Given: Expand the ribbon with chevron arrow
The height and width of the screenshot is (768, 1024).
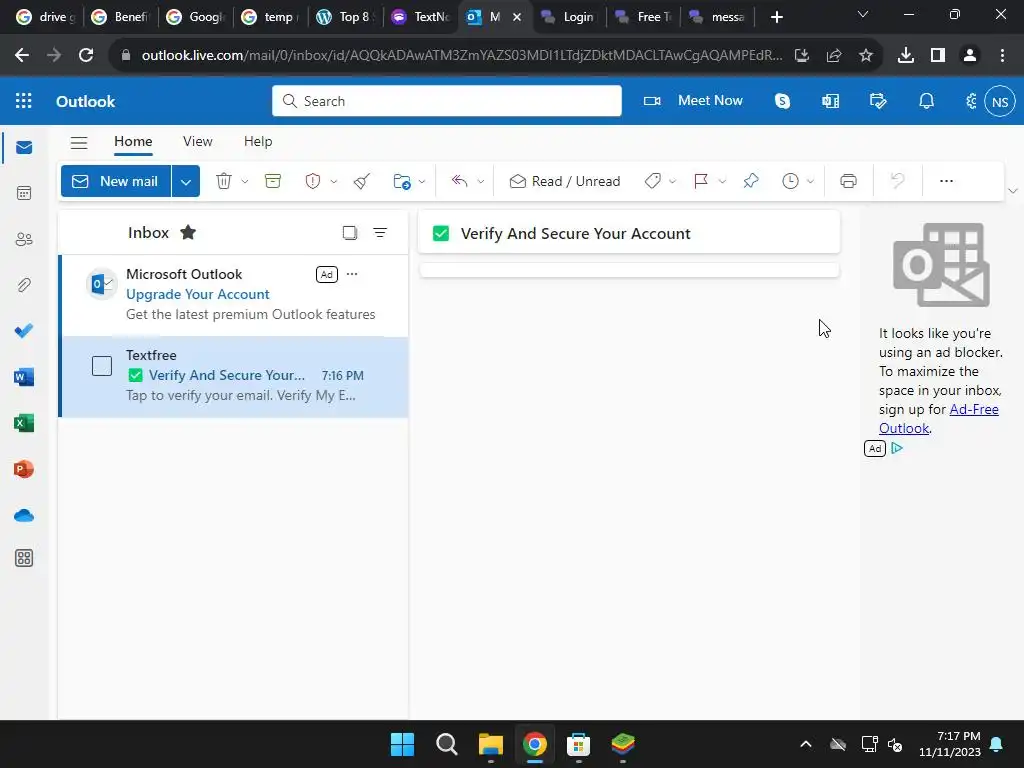Looking at the screenshot, I should click(x=1013, y=191).
